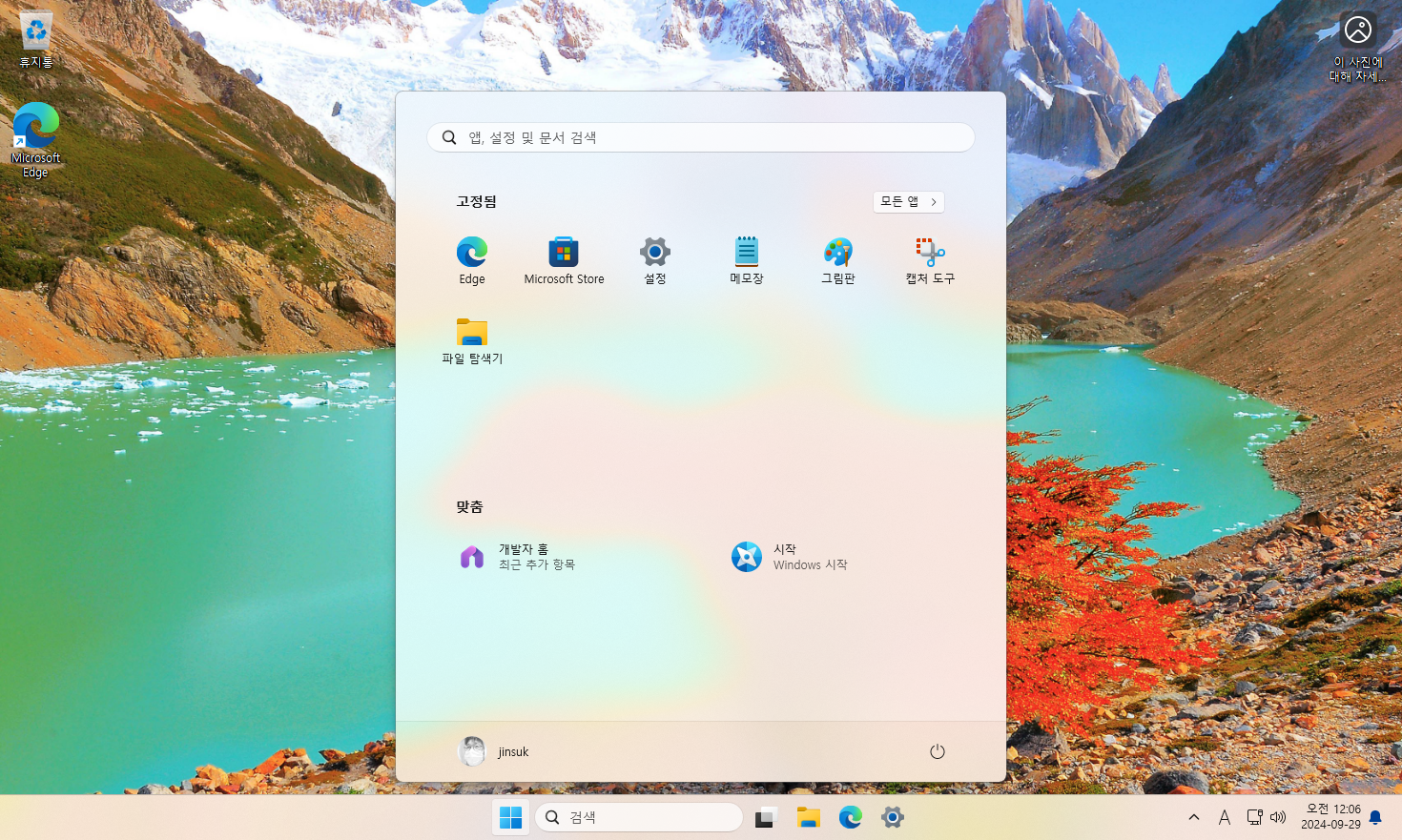Open Task View on taskbar
The image size is (1402, 840).
(x=766, y=817)
